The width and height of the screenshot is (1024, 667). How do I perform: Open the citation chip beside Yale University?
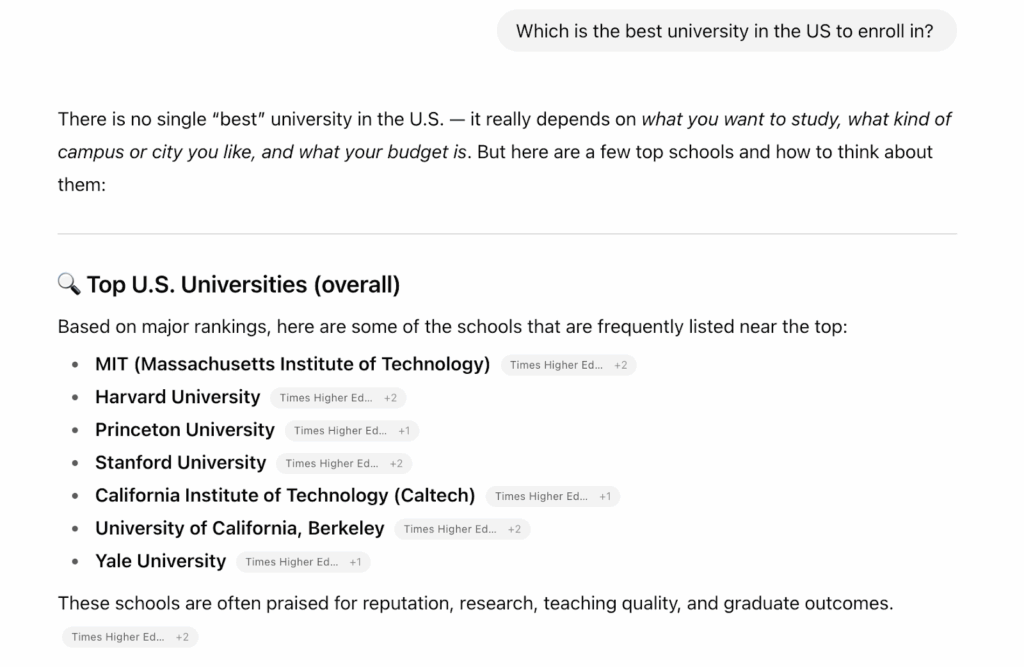303,562
